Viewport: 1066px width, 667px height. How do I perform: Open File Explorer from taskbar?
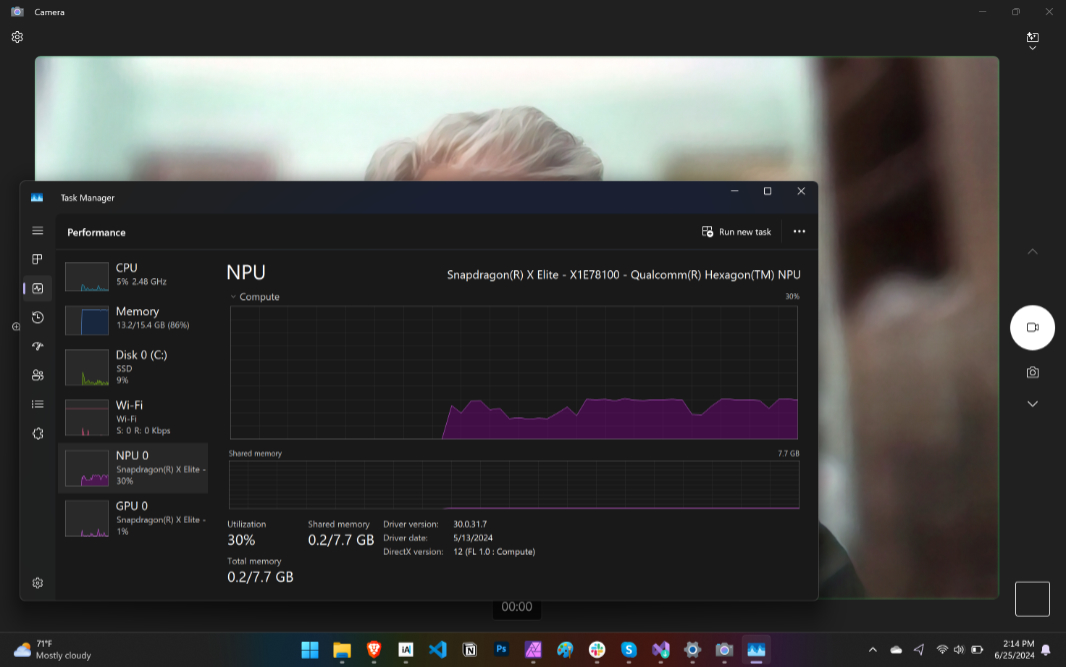point(342,650)
